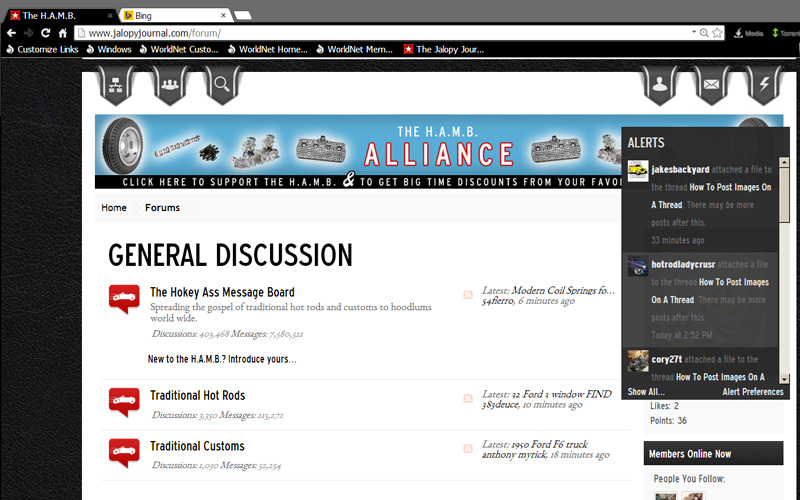Open latest post Modern Coil Springs fo...
800x500 pixels.
pyautogui.click(x=563, y=290)
